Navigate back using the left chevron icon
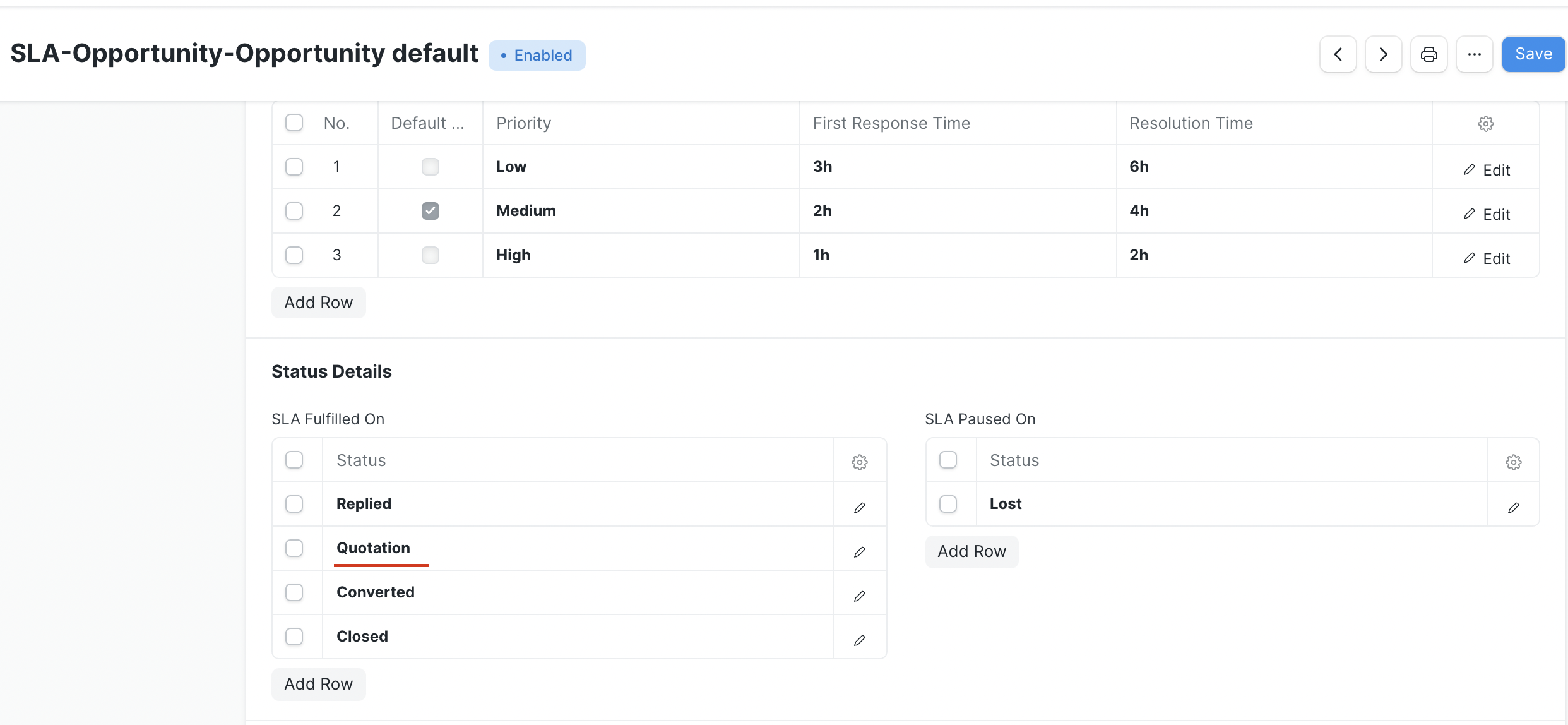 click(1338, 54)
